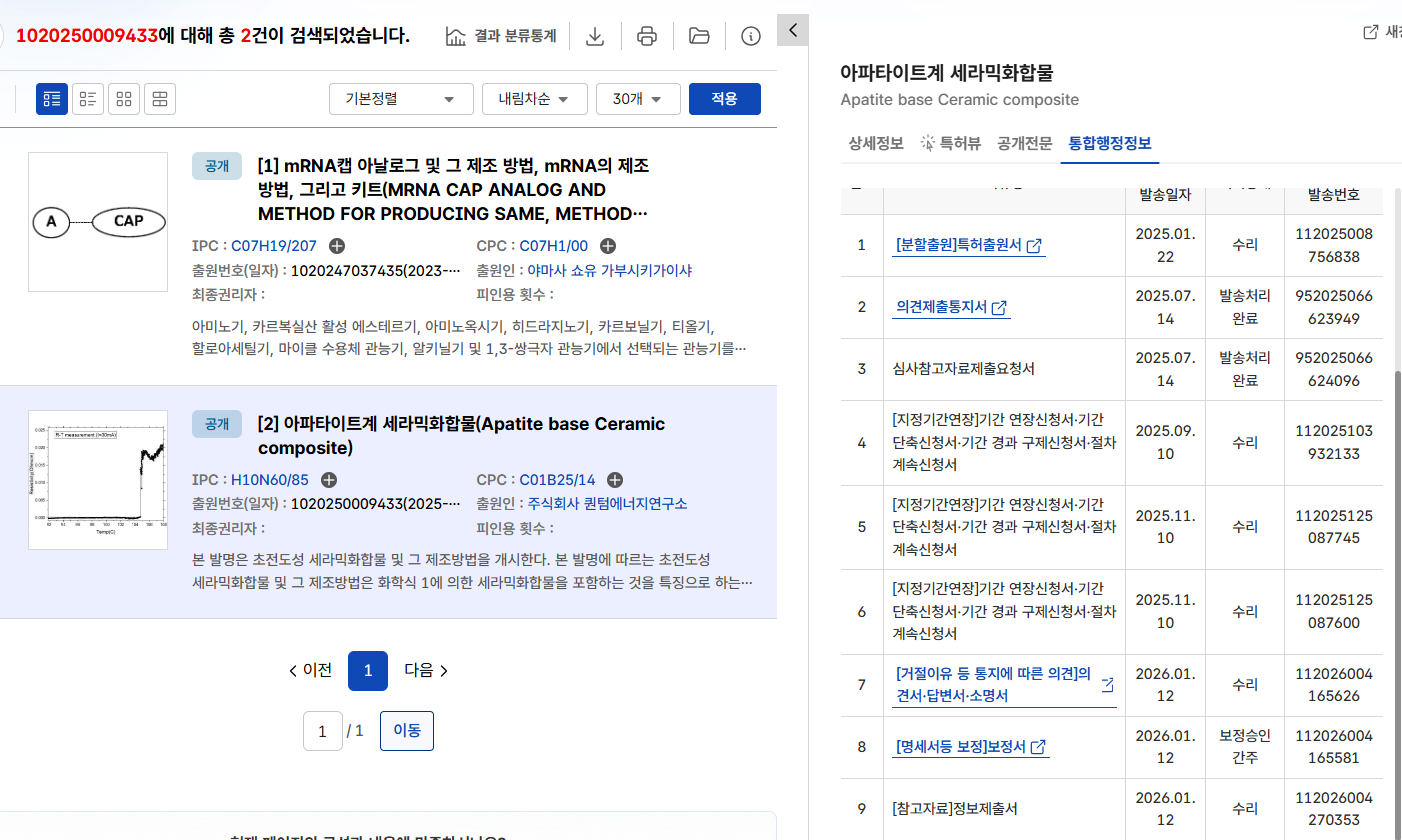
Task: Click the info circle icon
Action: [x=751, y=36]
